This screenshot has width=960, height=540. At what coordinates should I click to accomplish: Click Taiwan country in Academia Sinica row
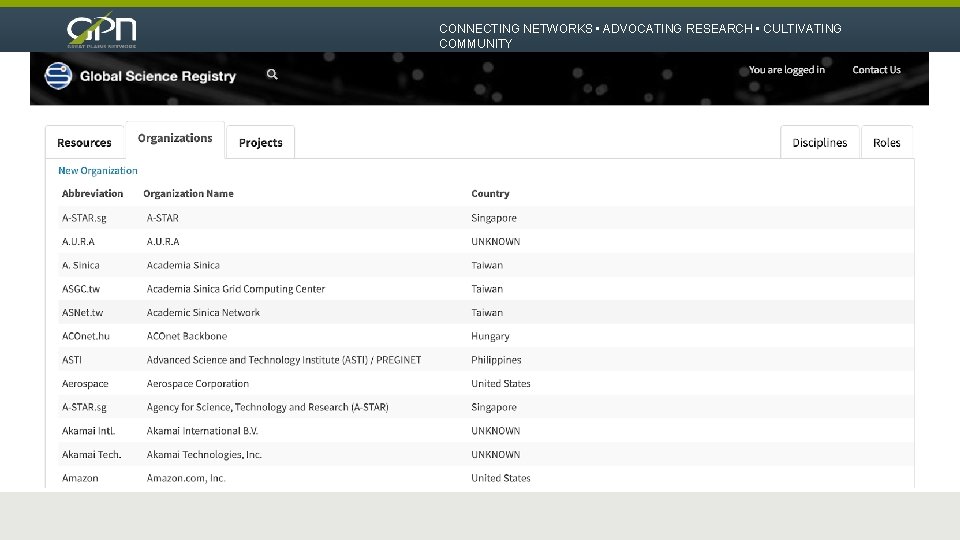coord(487,265)
